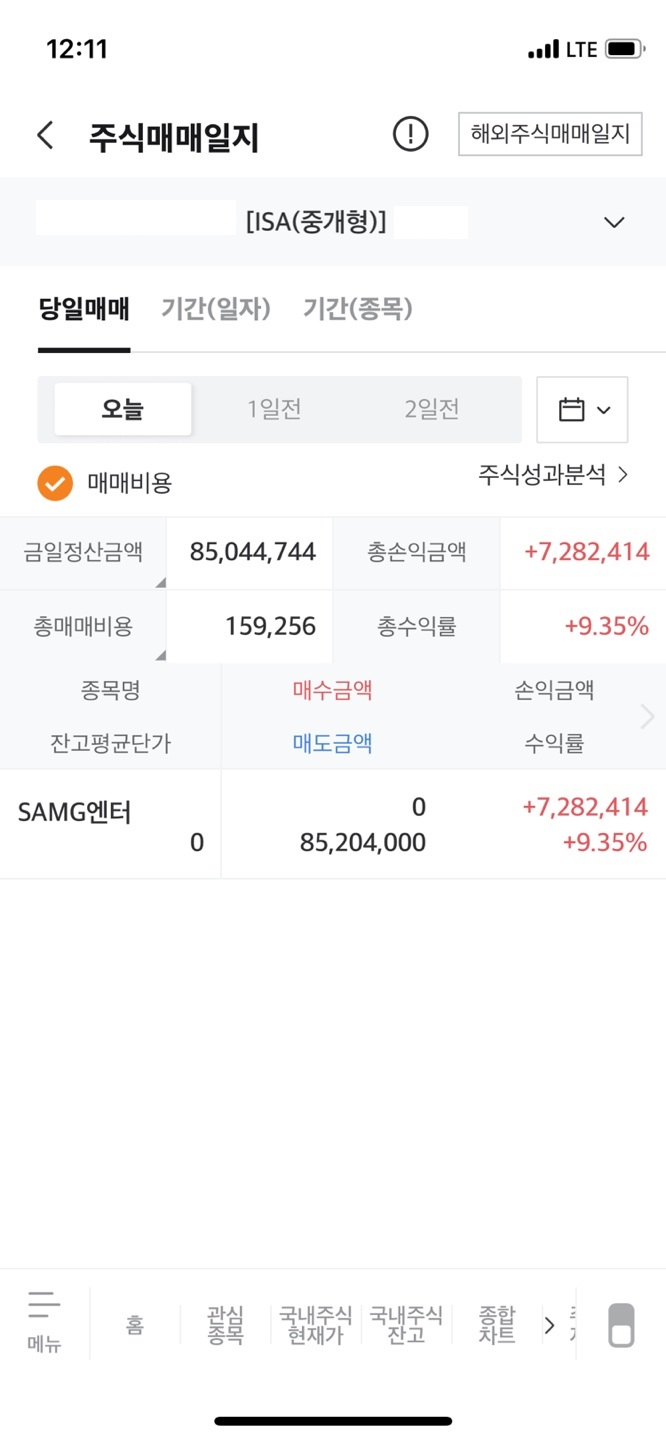Open 주식성과분석 link
The width and height of the screenshot is (666, 1440).
point(553,475)
